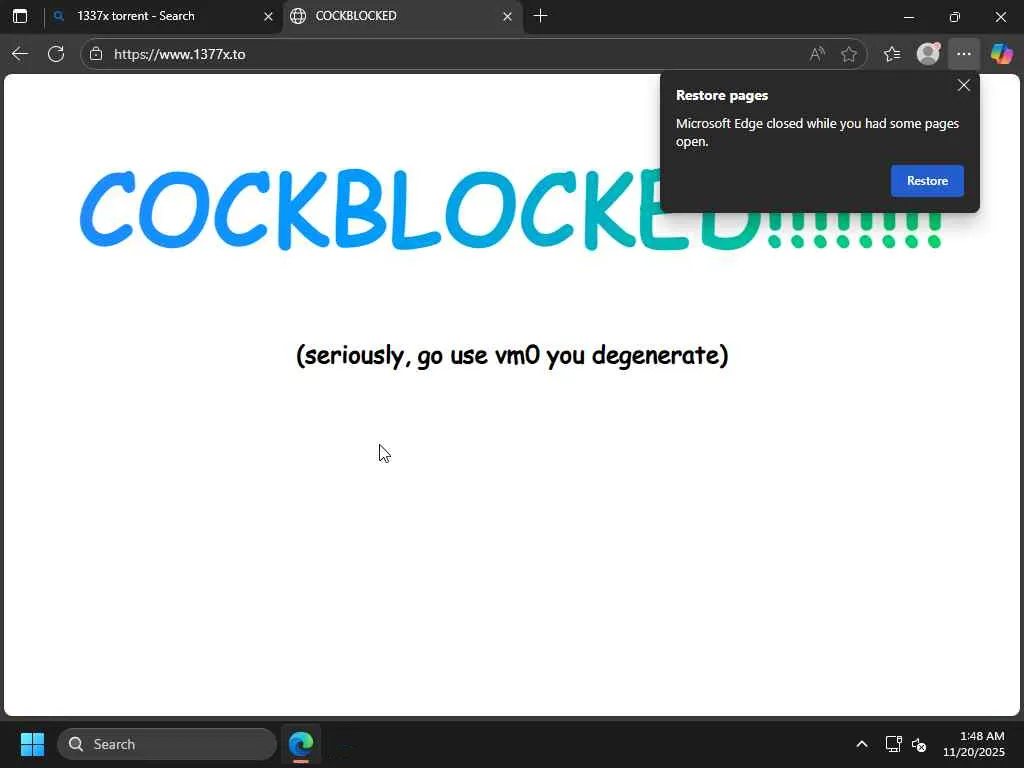
Task: Open the profile avatar menu
Action: click(928, 54)
